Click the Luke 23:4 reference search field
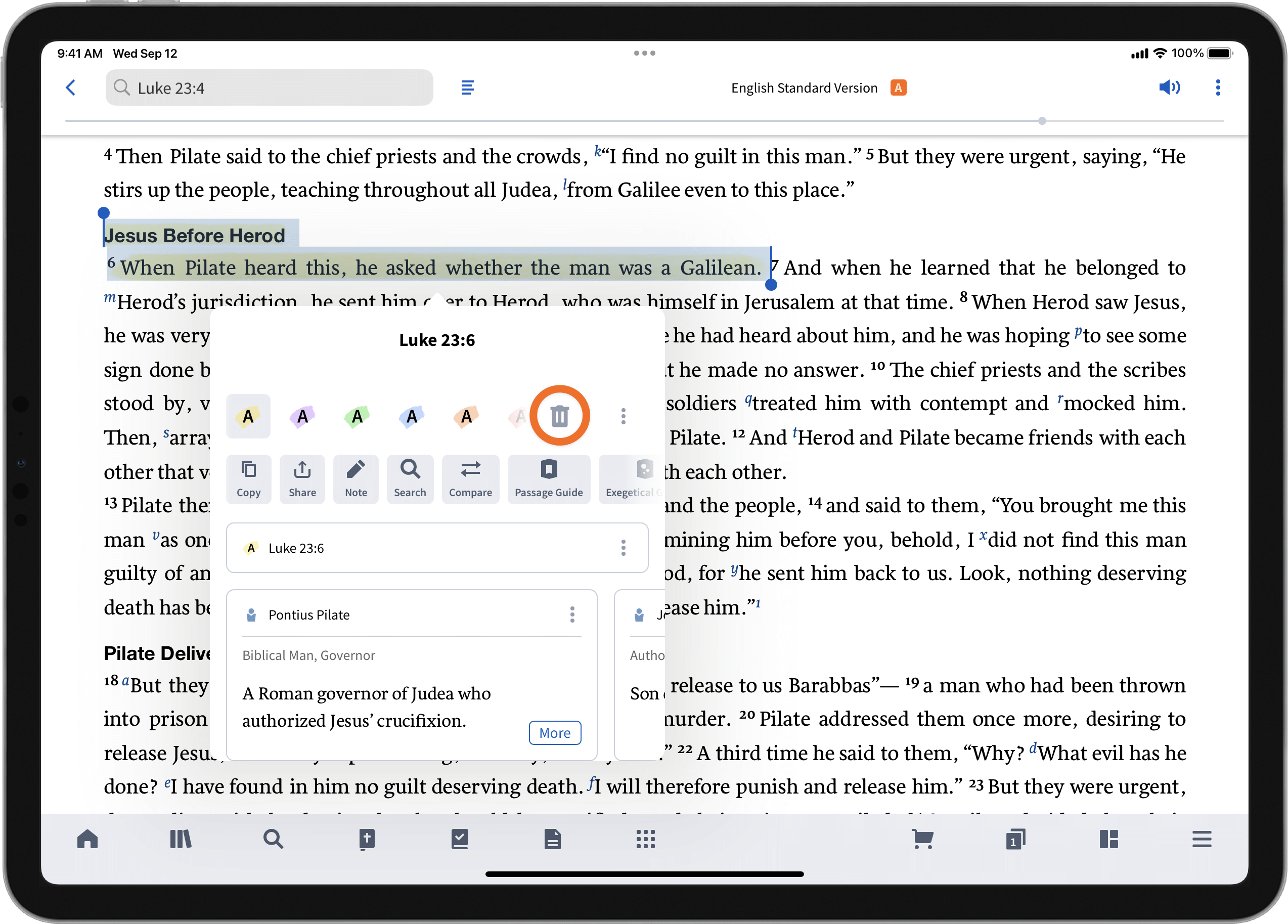The height and width of the screenshot is (924, 1288). [x=269, y=87]
